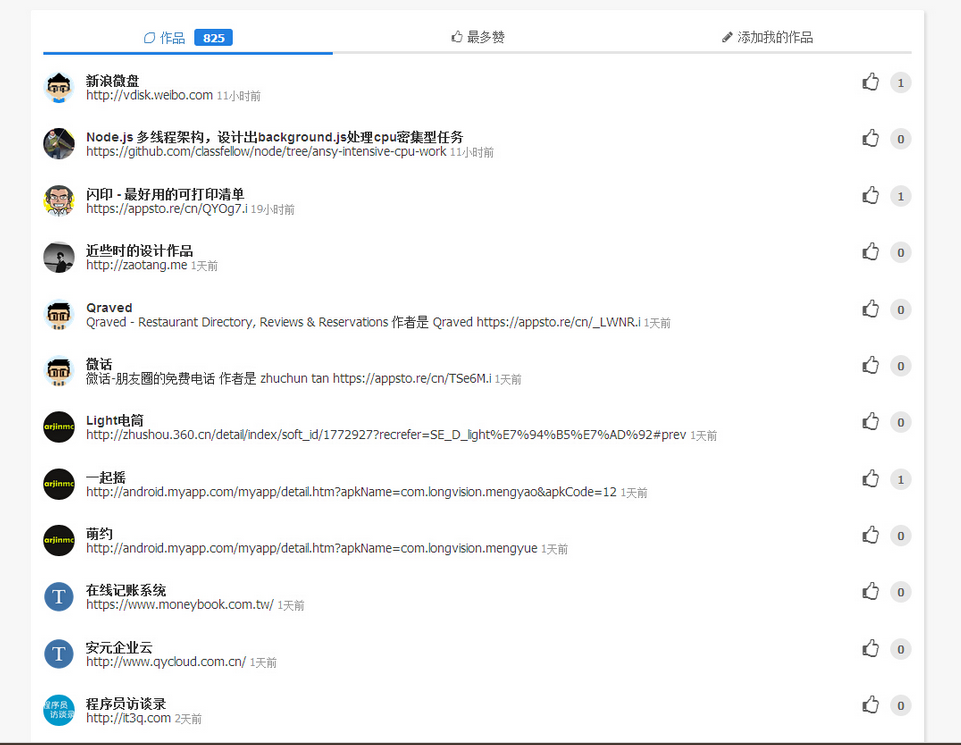961x745 pixels.
Task: Open the 新浪微盘 title link
Action: (x=113, y=81)
